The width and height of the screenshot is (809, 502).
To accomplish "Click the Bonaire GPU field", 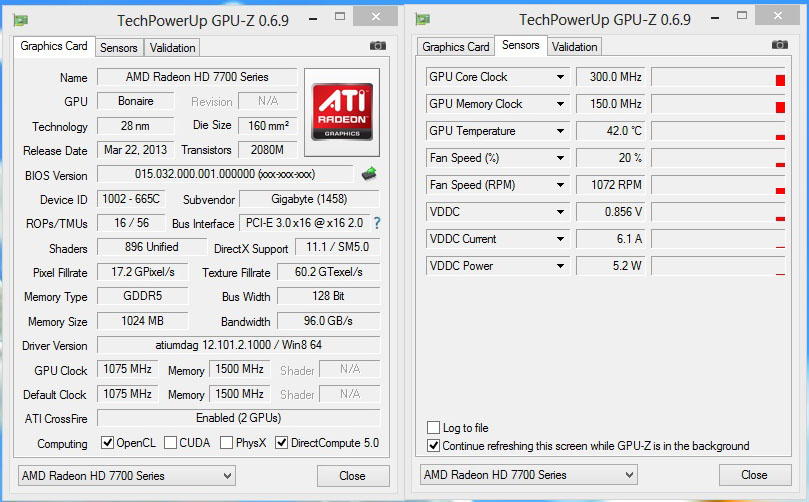I will (x=136, y=101).
